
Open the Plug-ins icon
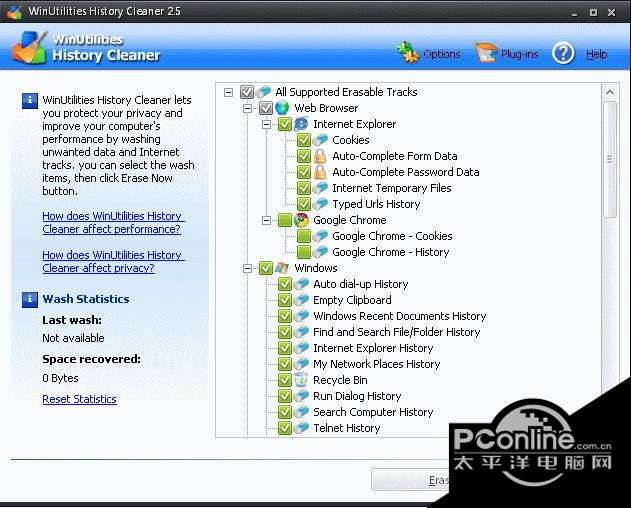pos(486,53)
